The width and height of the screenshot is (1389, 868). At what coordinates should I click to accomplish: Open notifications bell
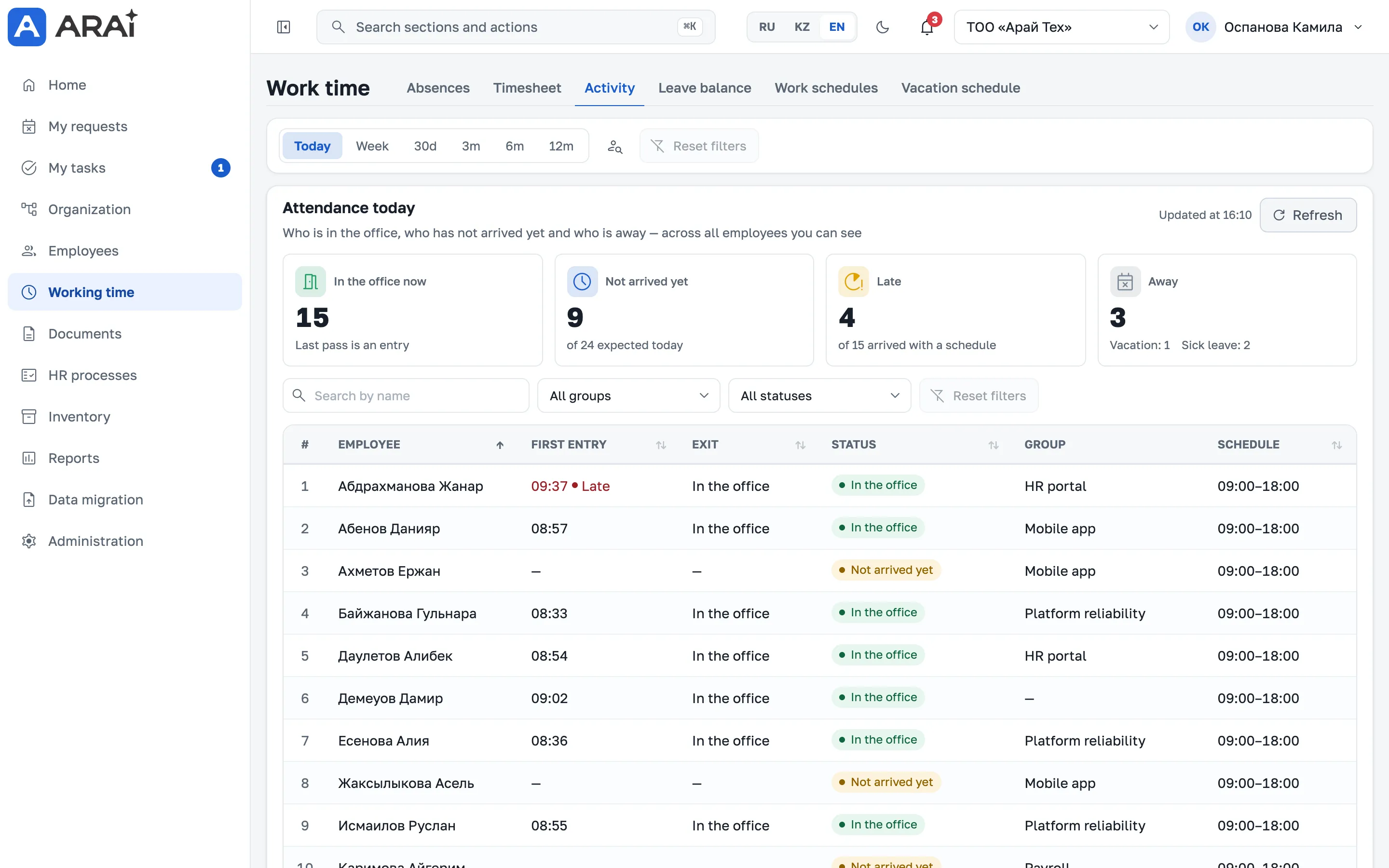(927, 27)
